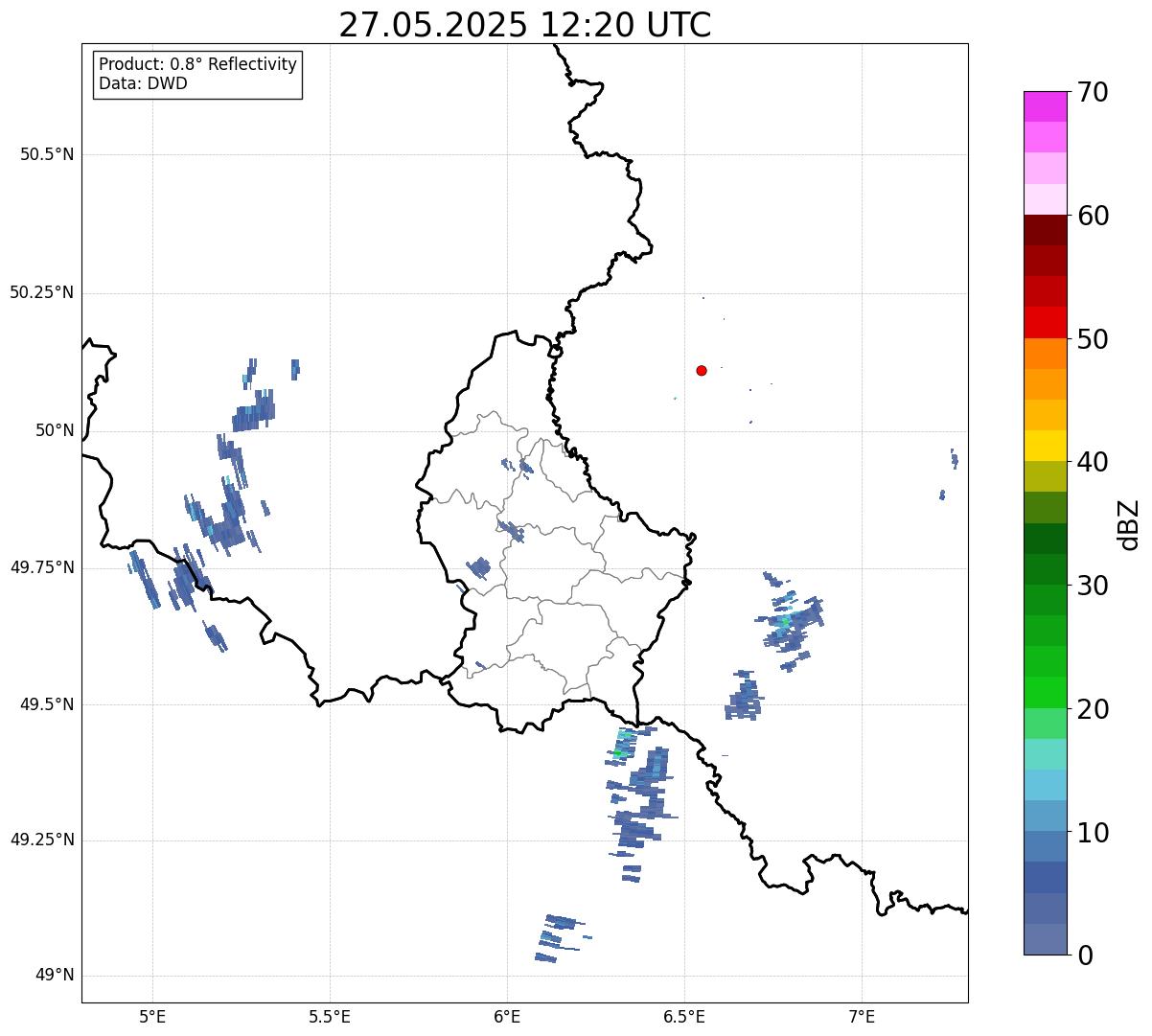Click the 5.5°E longitude label
This screenshot has width=1152, height=1036.
point(330,1016)
